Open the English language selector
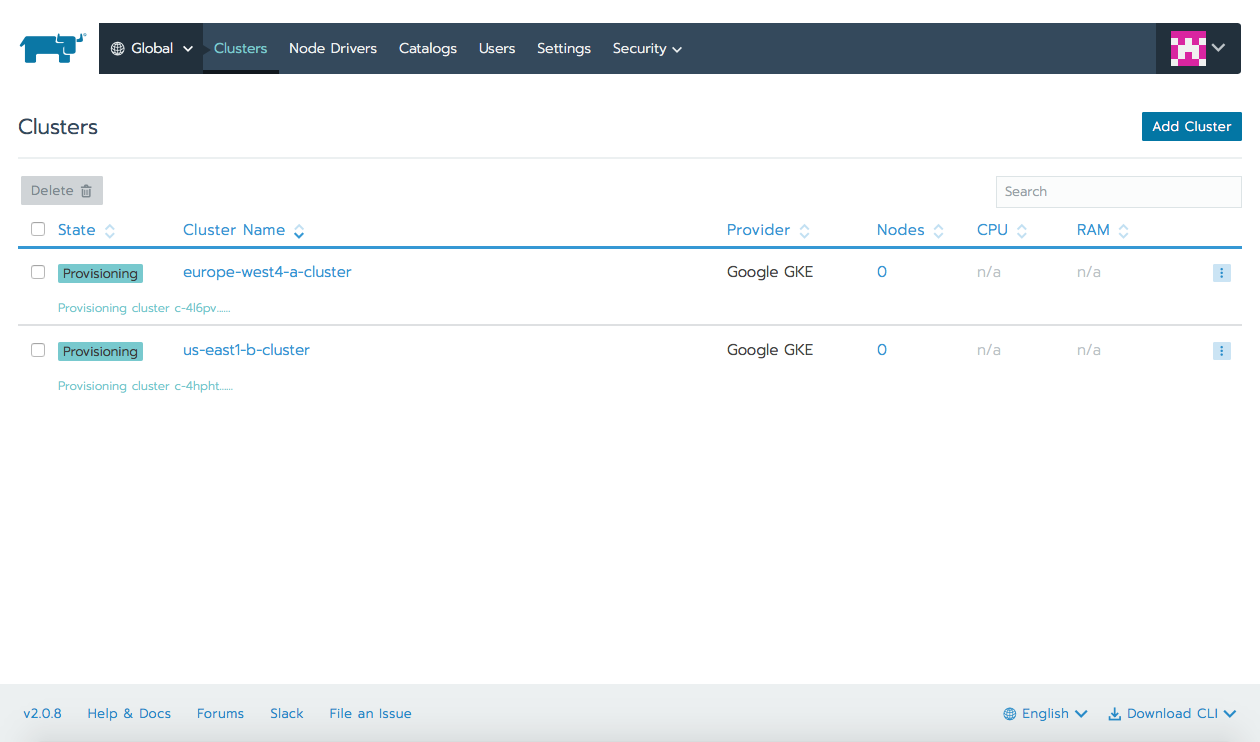The height and width of the screenshot is (742, 1260). [1045, 714]
